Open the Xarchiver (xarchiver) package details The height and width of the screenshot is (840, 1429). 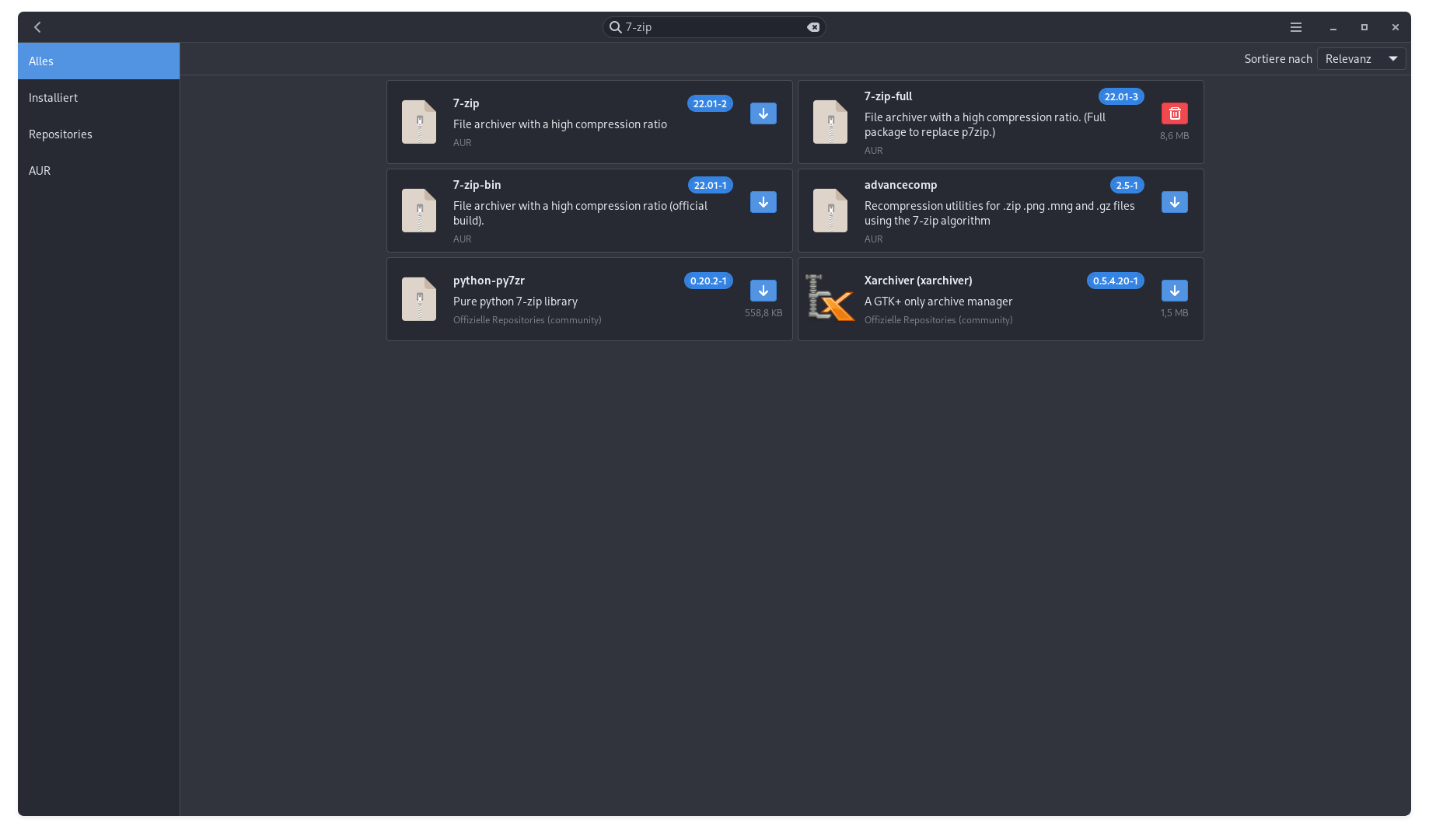point(917,281)
